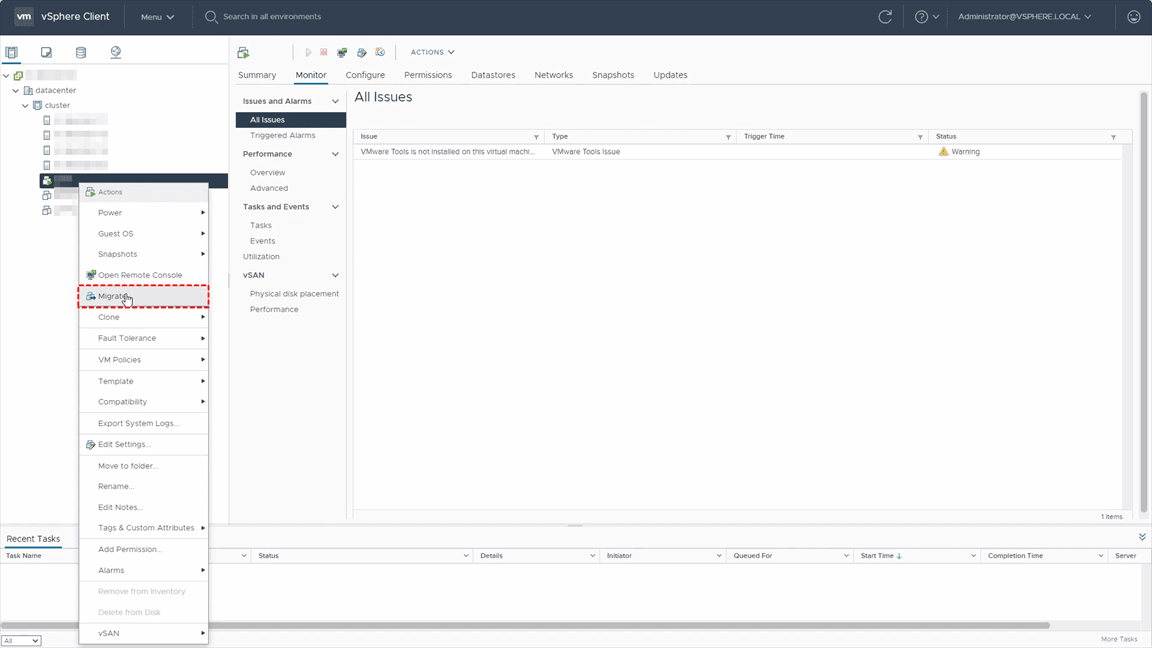Image resolution: width=1152 pixels, height=648 pixels.
Task: Open Triggered Alarms in the side list
Action: pyautogui.click(x=282, y=135)
